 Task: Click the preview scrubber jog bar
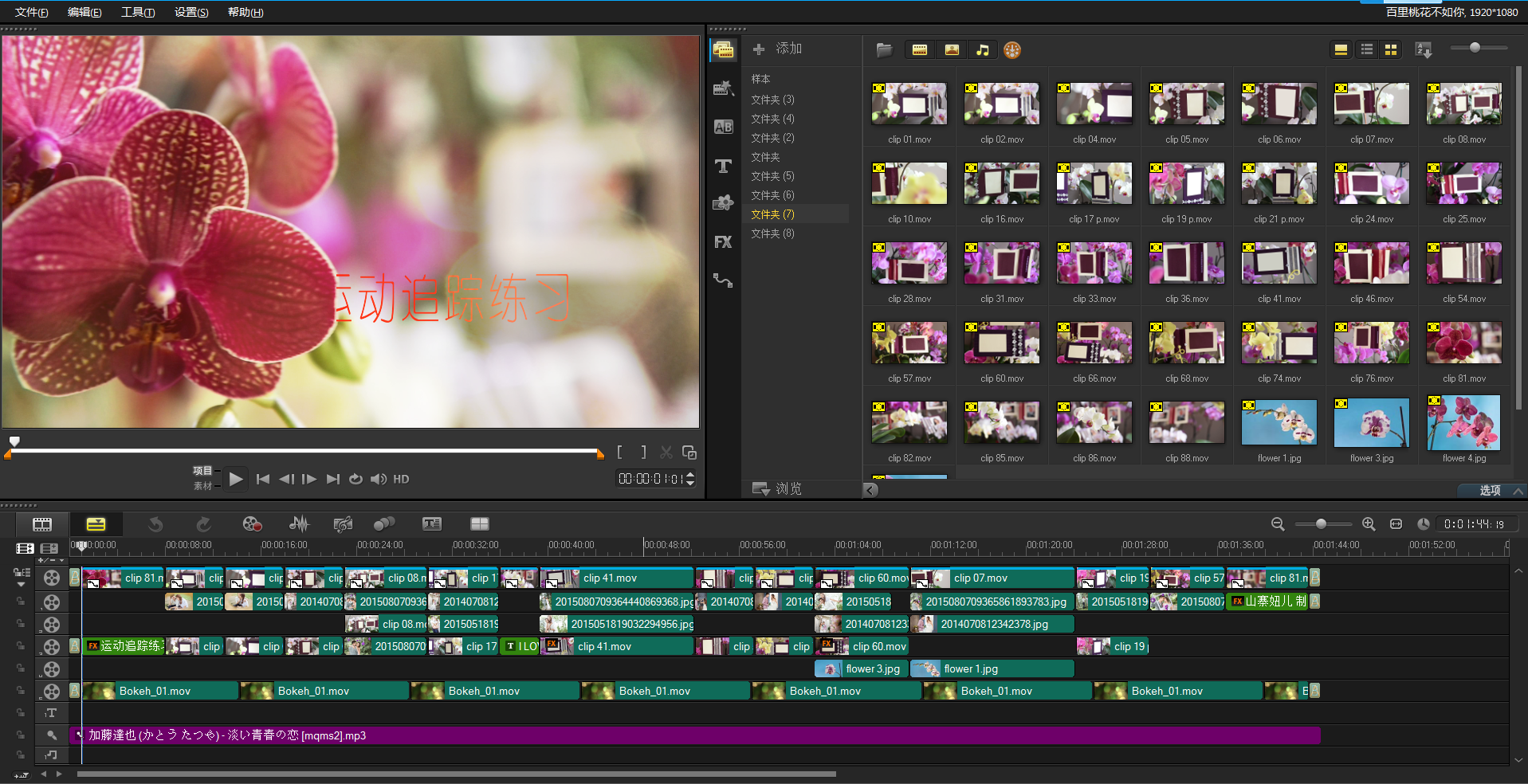(304, 450)
